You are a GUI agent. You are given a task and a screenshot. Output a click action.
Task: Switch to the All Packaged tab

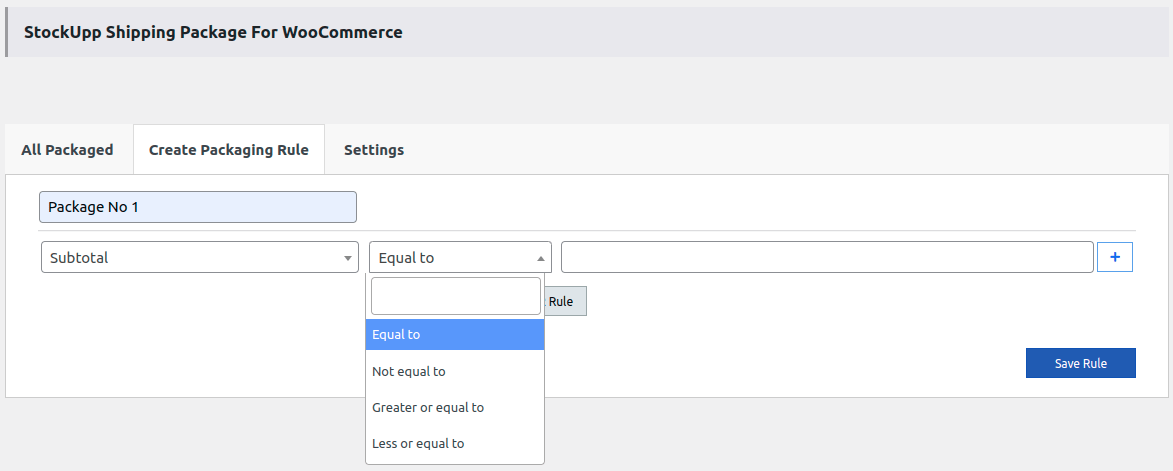click(67, 150)
